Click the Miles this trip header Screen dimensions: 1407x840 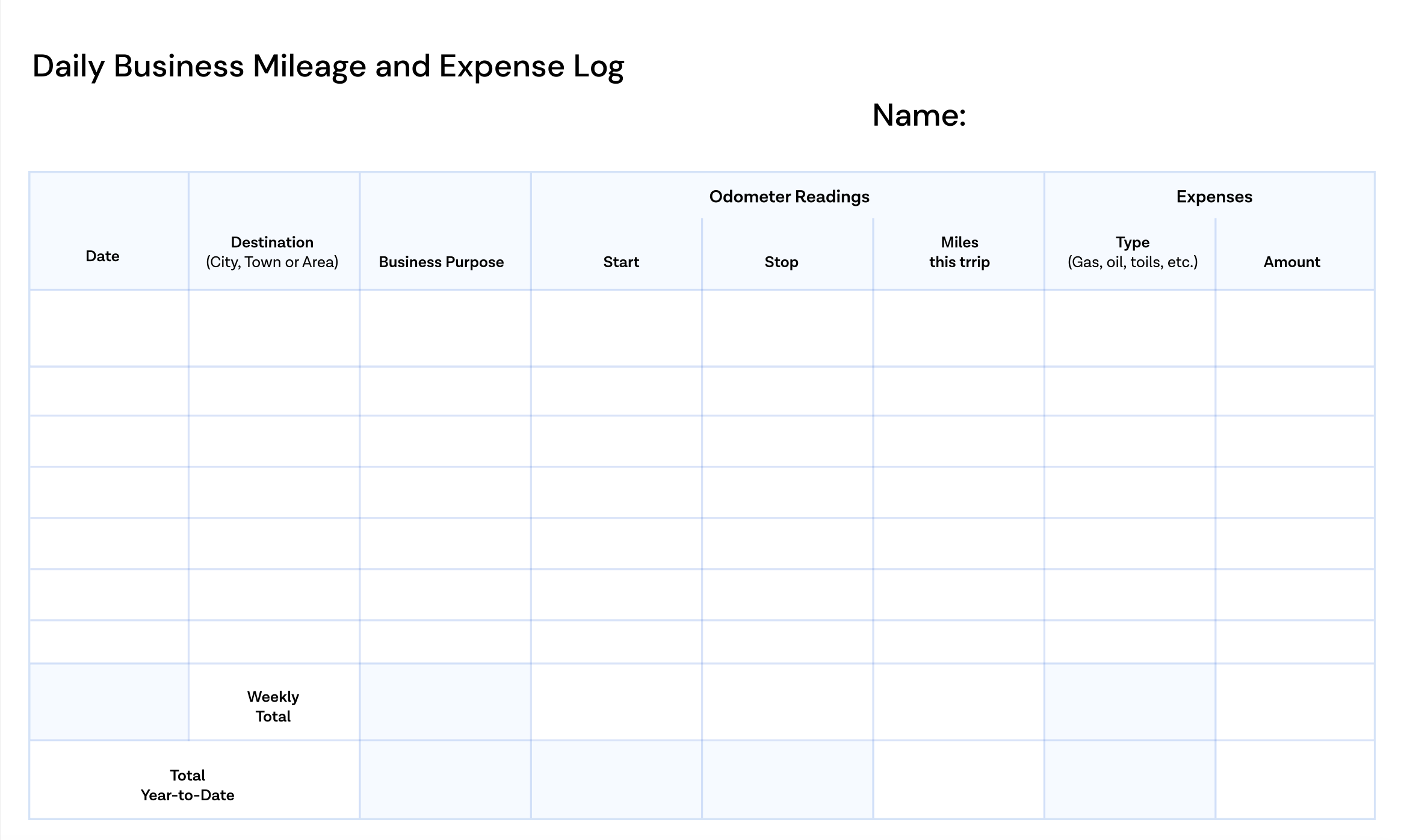click(959, 252)
